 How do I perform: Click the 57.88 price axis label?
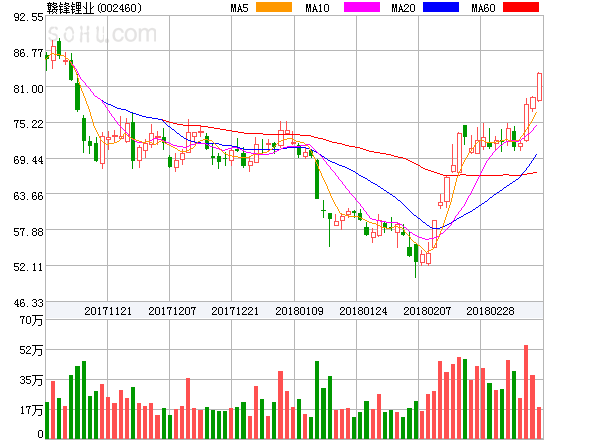tap(28, 232)
